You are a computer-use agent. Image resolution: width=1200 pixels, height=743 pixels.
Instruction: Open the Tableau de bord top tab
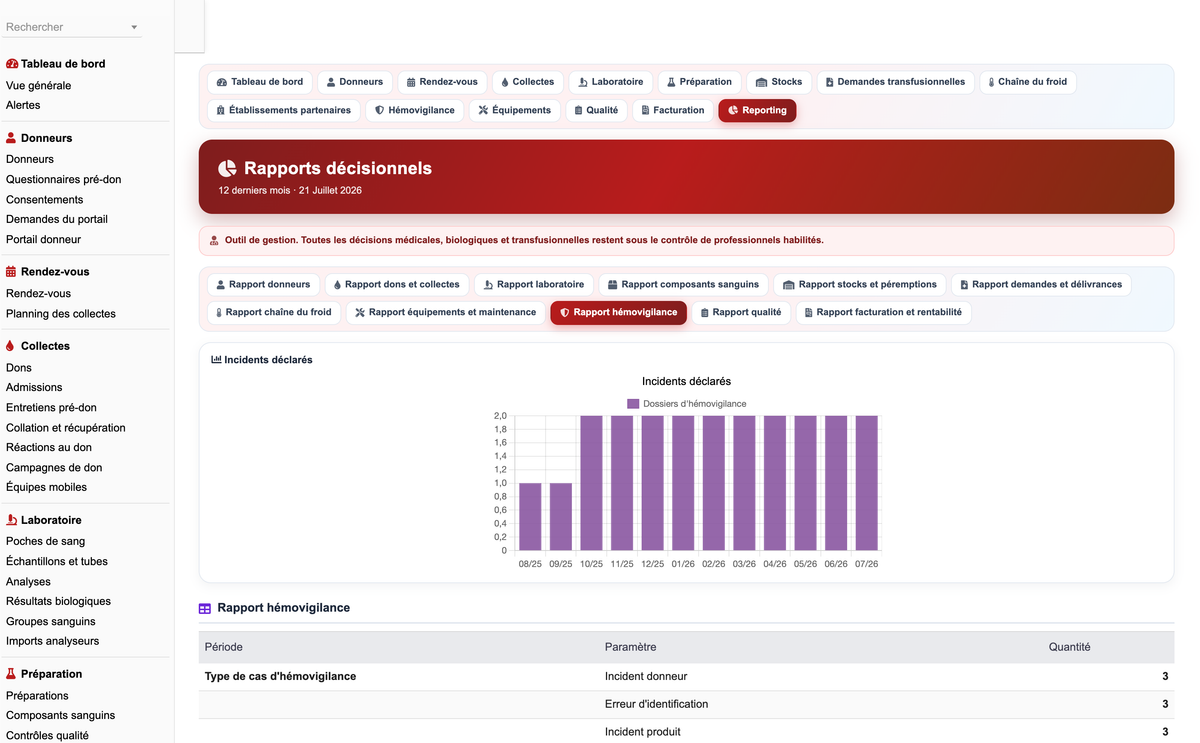260,82
